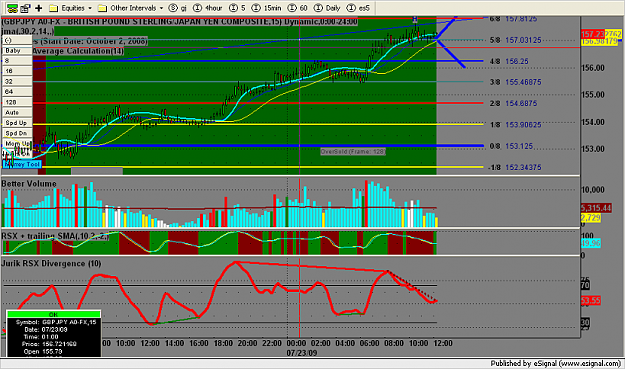Image resolution: width=625 pixels, height=369 pixels.
Task: Switch to the 4hour interval
Action: pos(208,8)
